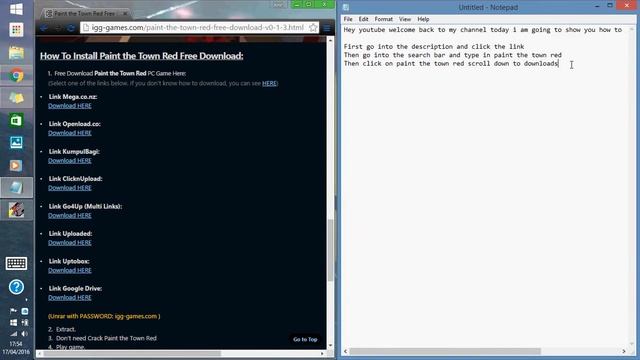Click the Notepad horizontal scrollbar thumb
This screenshot has width=640, height=360.
point(445,351)
